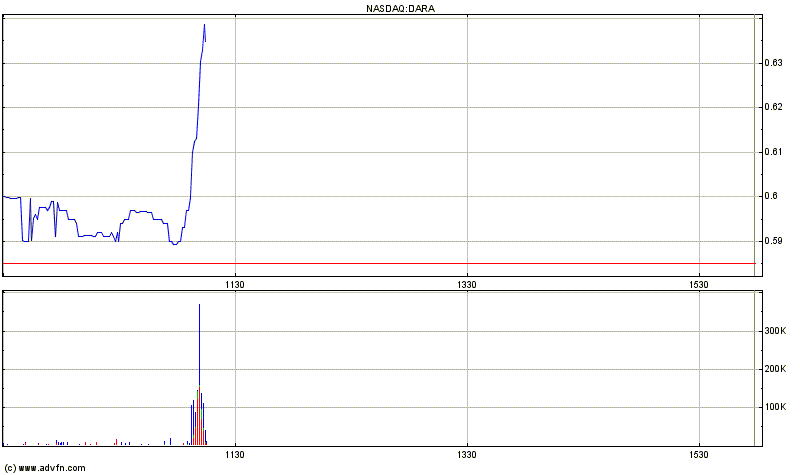The height and width of the screenshot is (475, 800).
Task: Click the 0.59 price axis label
Action: [x=772, y=241]
